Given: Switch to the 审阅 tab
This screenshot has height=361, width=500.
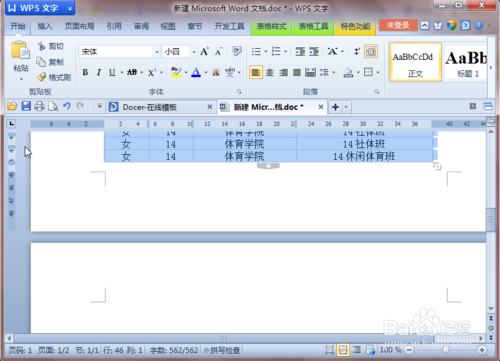Looking at the screenshot, I should coord(141,26).
